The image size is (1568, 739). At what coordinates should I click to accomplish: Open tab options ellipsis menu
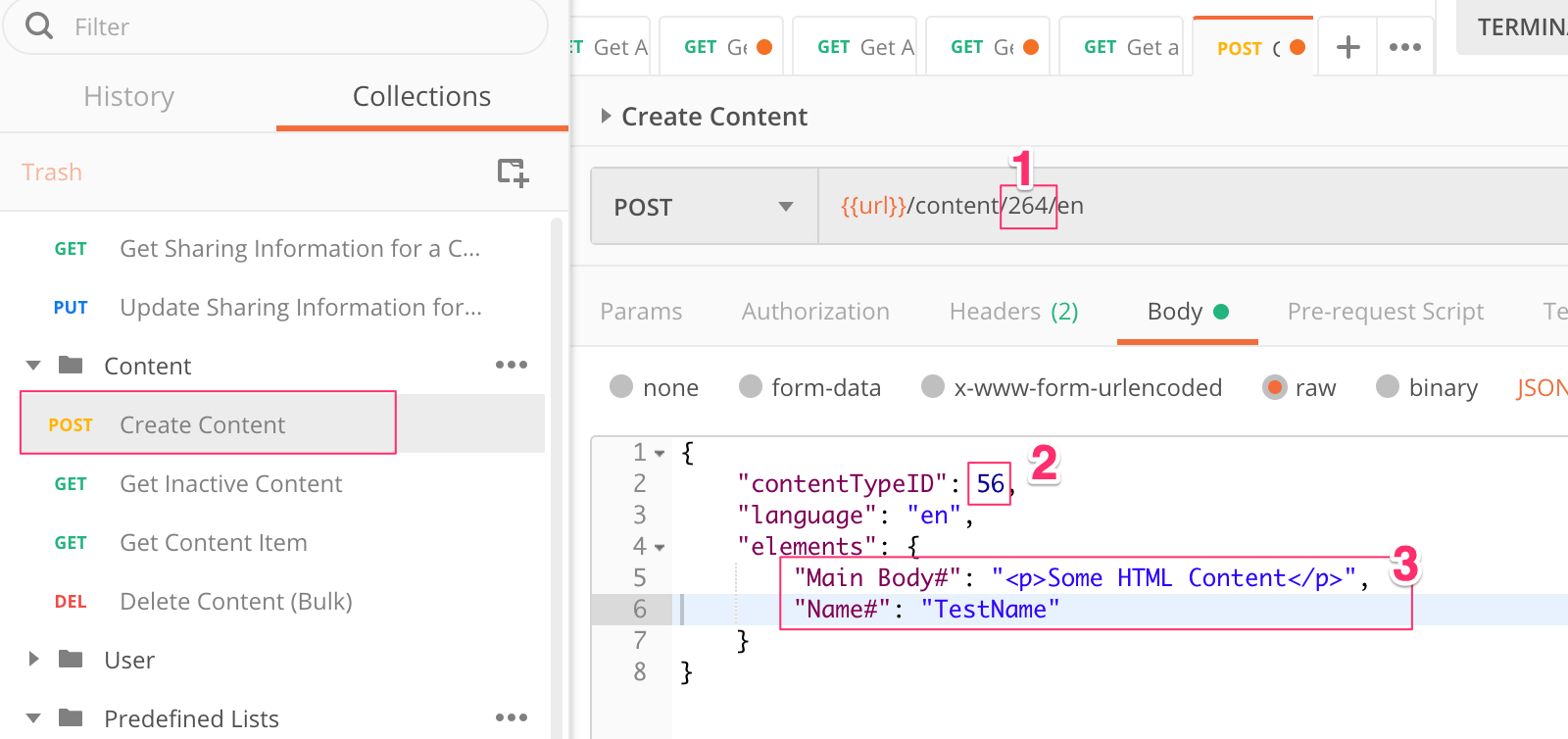tap(1404, 47)
